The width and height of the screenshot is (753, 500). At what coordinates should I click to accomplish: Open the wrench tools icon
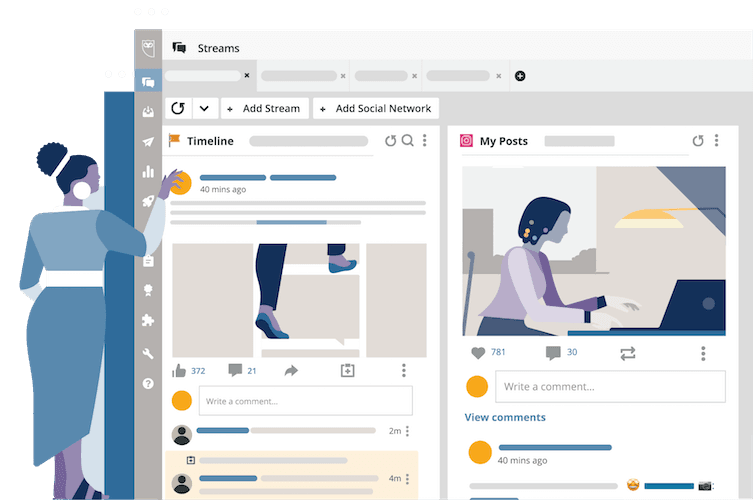tap(148, 353)
